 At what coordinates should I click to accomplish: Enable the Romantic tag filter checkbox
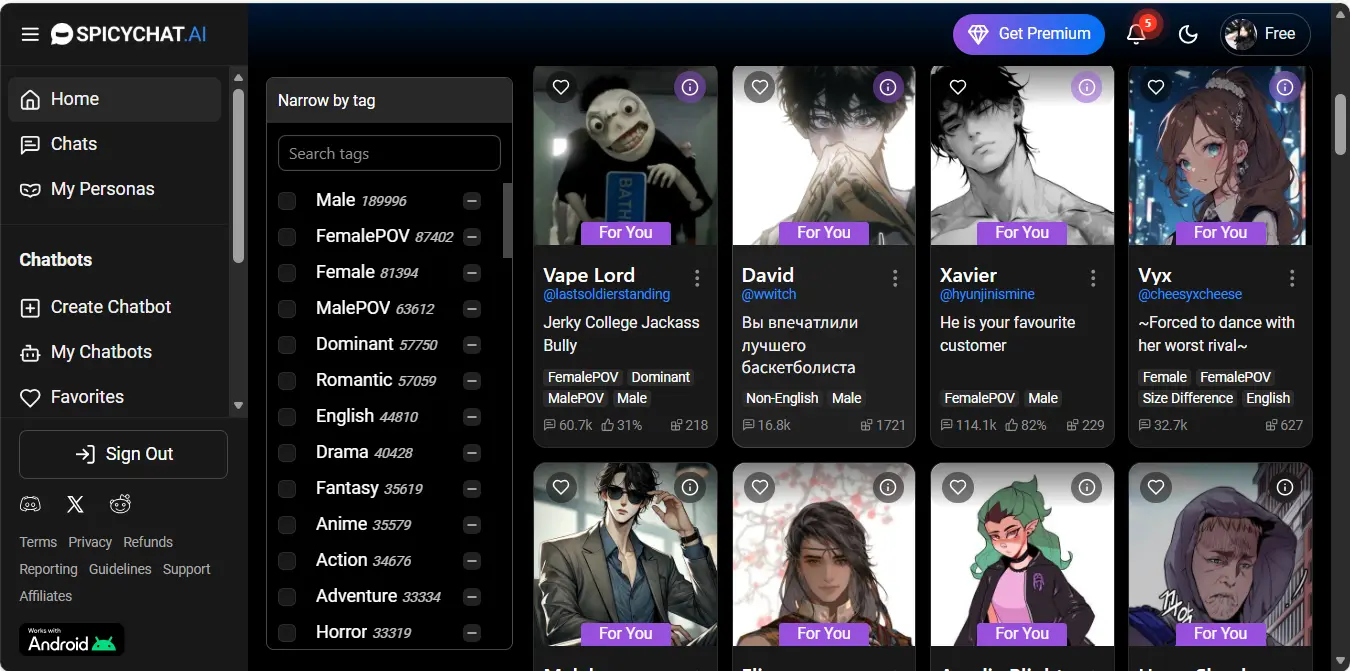(x=287, y=381)
